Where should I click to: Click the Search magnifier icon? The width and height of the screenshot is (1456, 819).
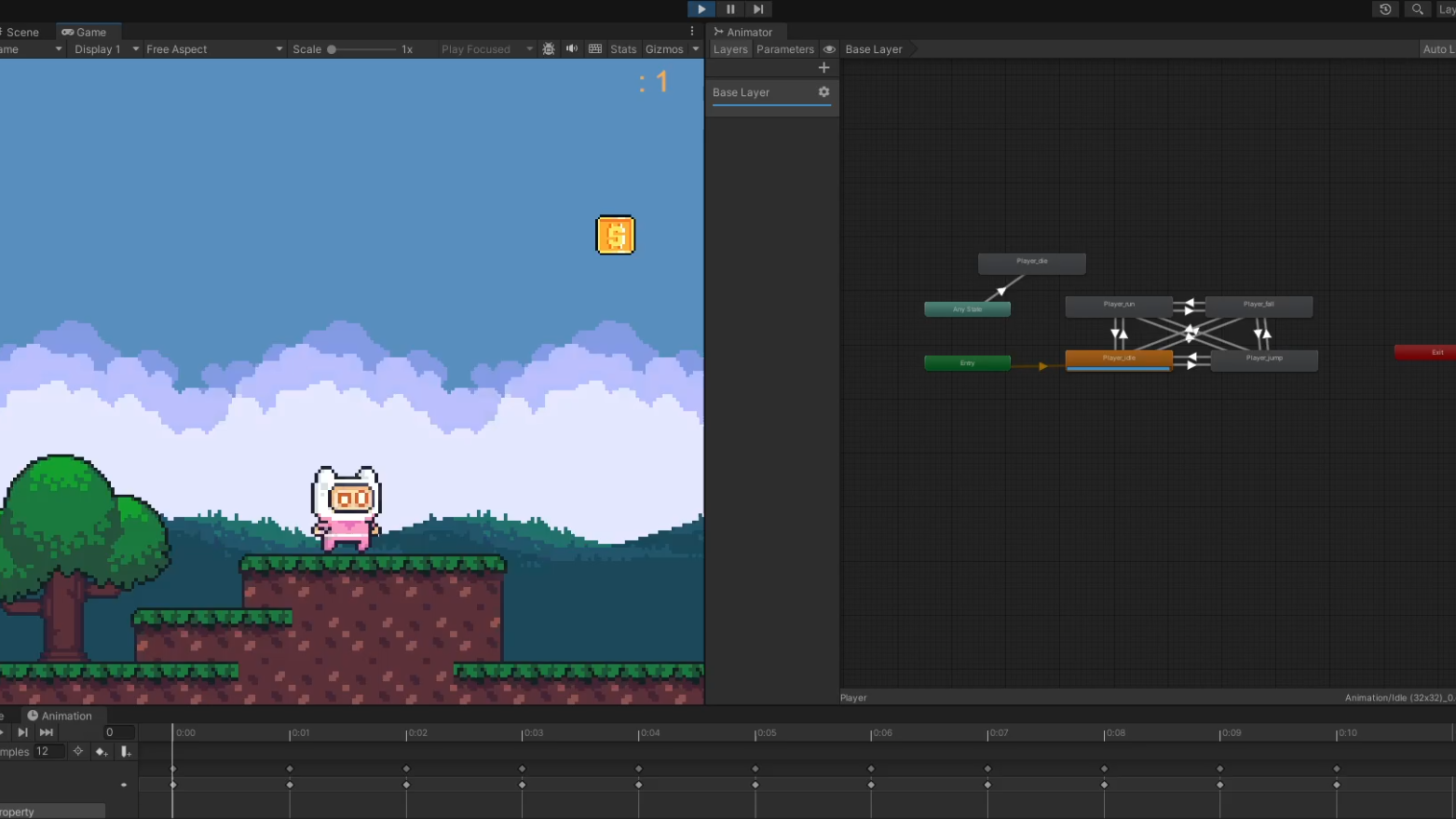[x=1417, y=9]
